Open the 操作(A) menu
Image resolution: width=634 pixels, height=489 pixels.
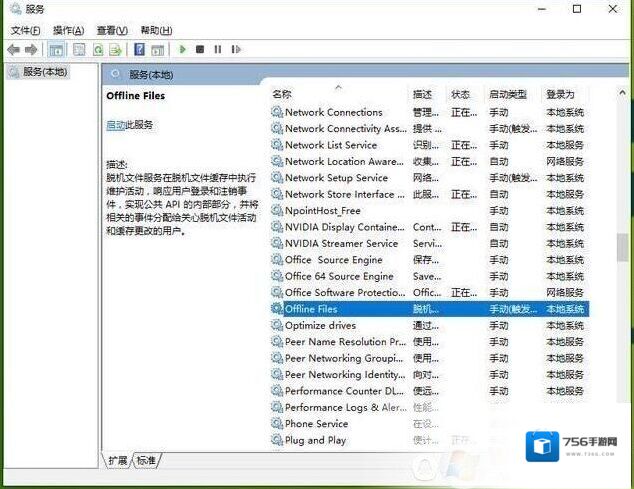pos(68,31)
